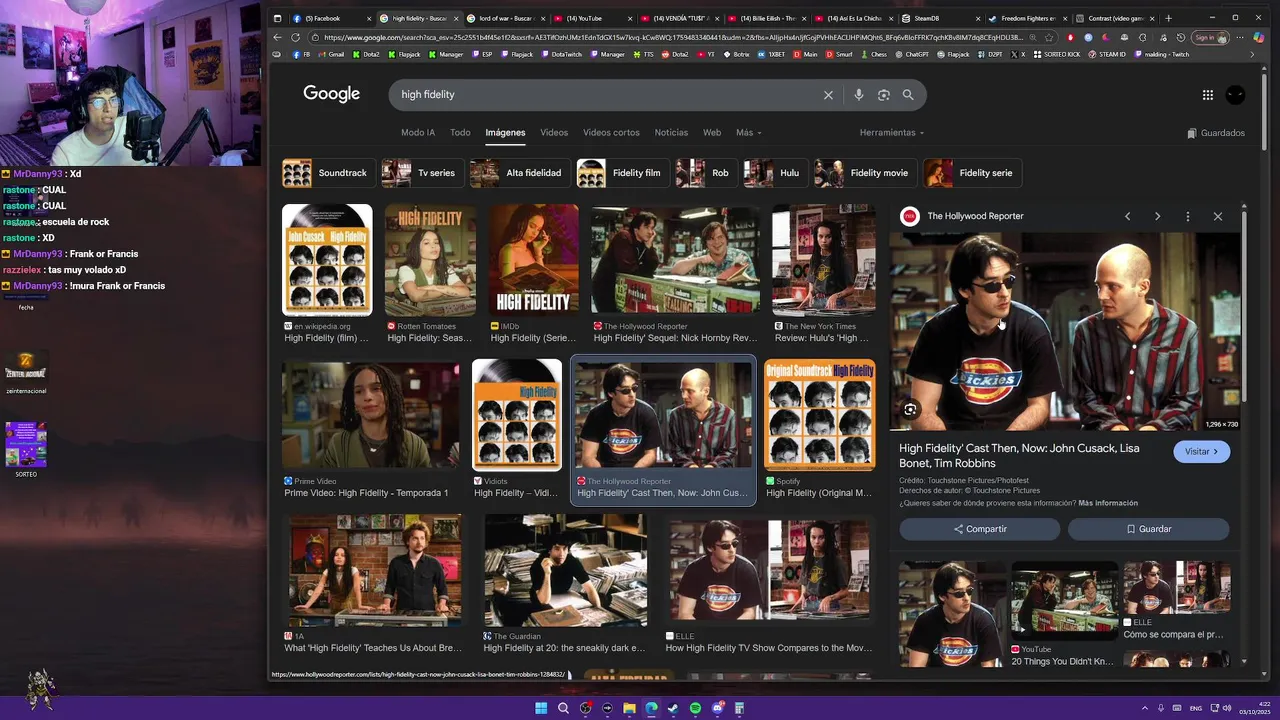
Task: Submit search with magnifier icon
Action: [908, 95]
